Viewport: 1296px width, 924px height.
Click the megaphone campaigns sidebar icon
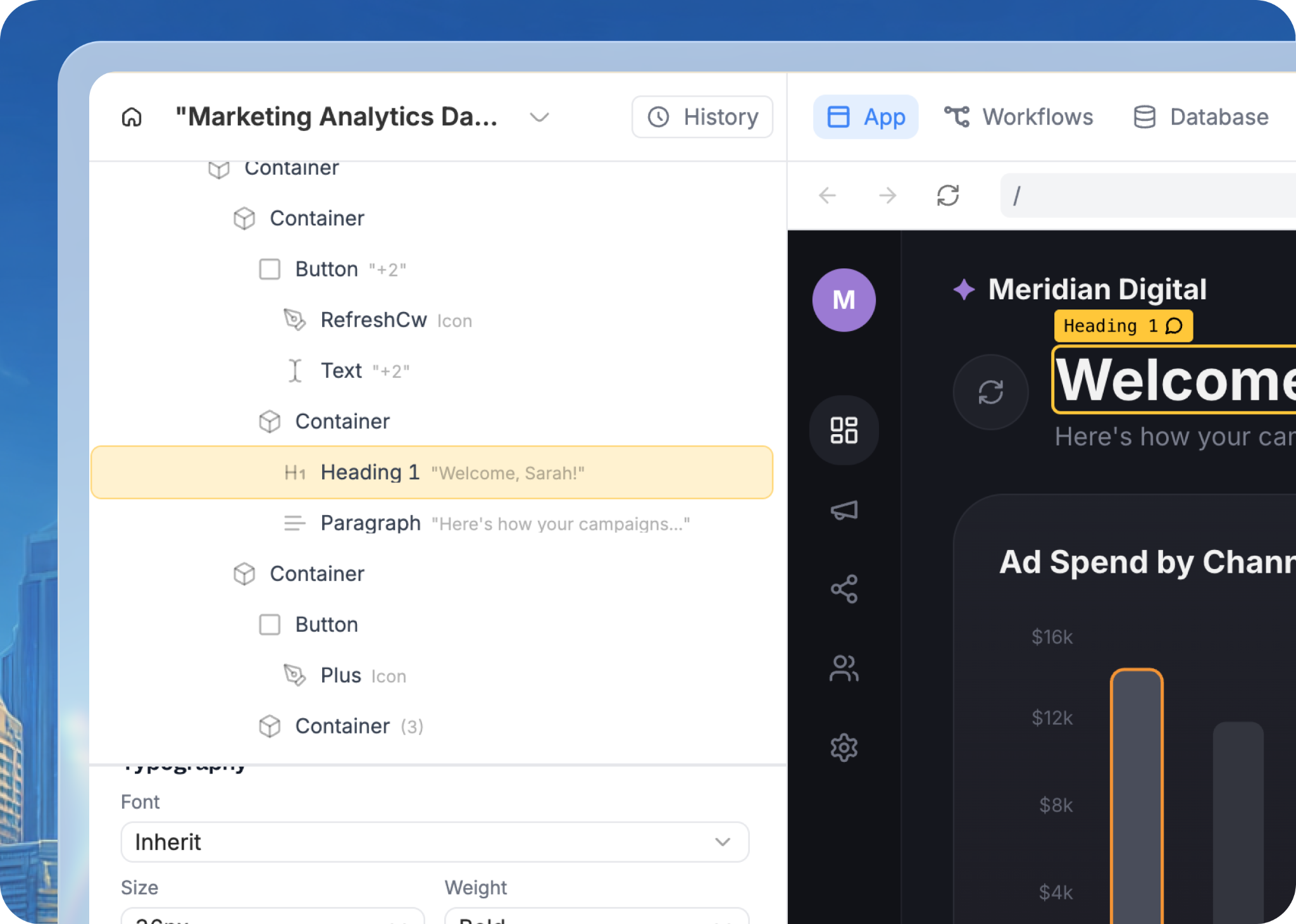[x=844, y=510]
